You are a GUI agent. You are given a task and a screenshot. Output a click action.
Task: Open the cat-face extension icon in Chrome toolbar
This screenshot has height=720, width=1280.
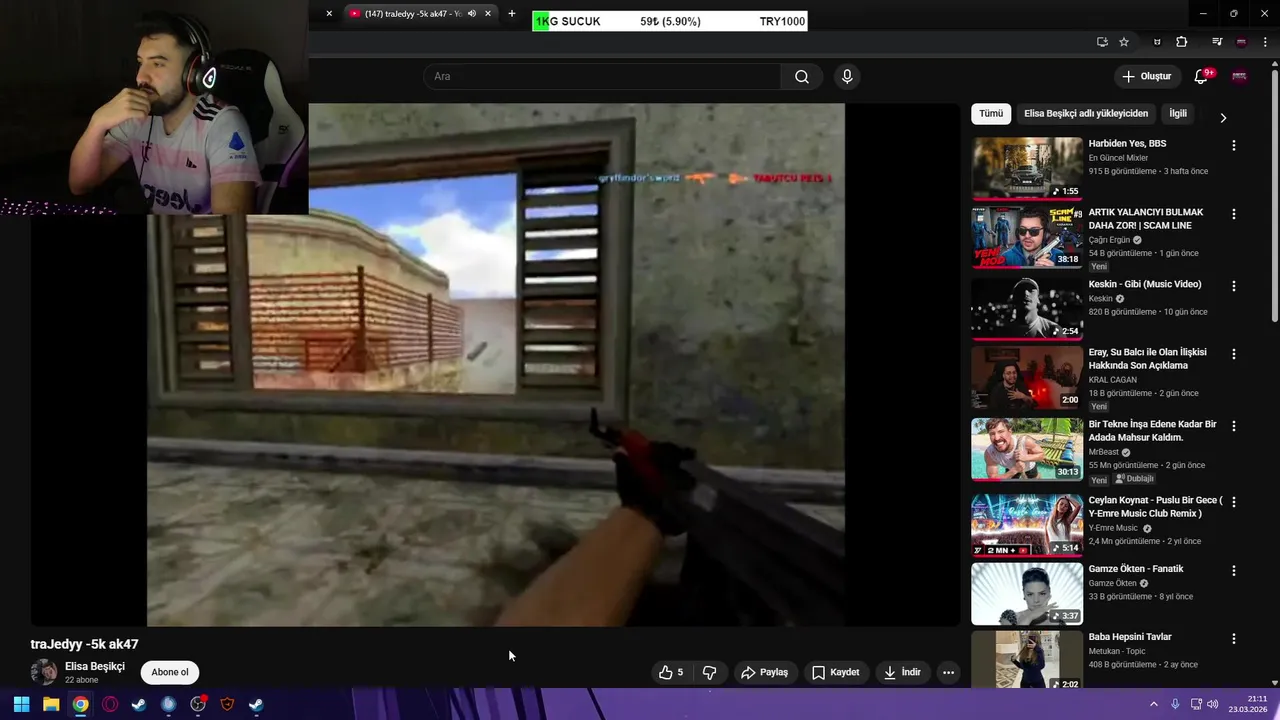[1157, 42]
